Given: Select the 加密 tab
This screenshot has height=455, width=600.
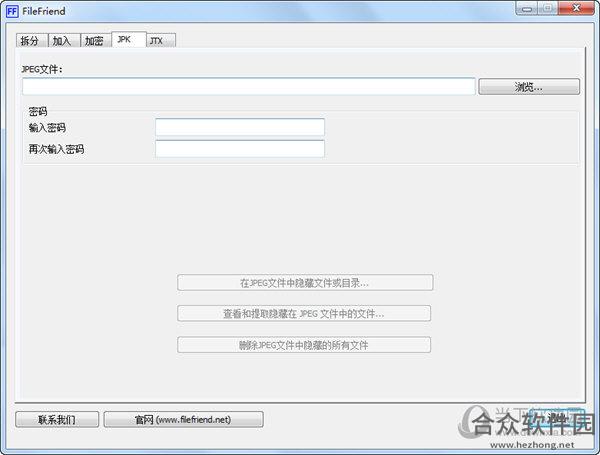Looking at the screenshot, I should [96, 41].
